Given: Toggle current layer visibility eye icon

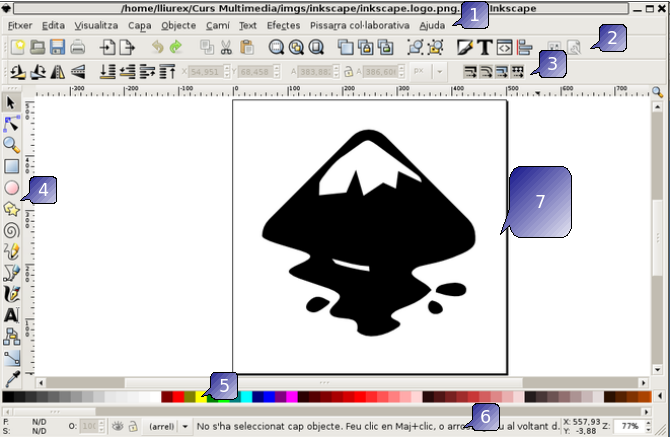Looking at the screenshot, I should pyautogui.click(x=117, y=425).
